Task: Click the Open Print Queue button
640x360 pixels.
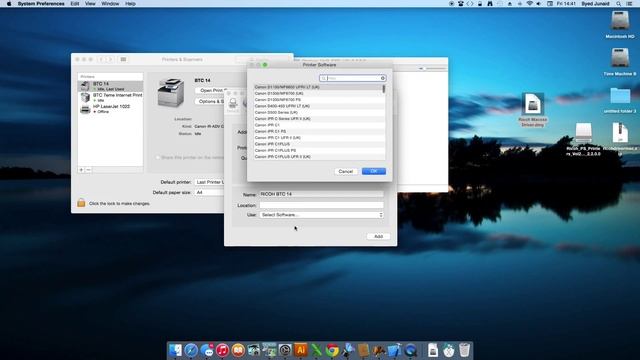Action: click(211, 90)
